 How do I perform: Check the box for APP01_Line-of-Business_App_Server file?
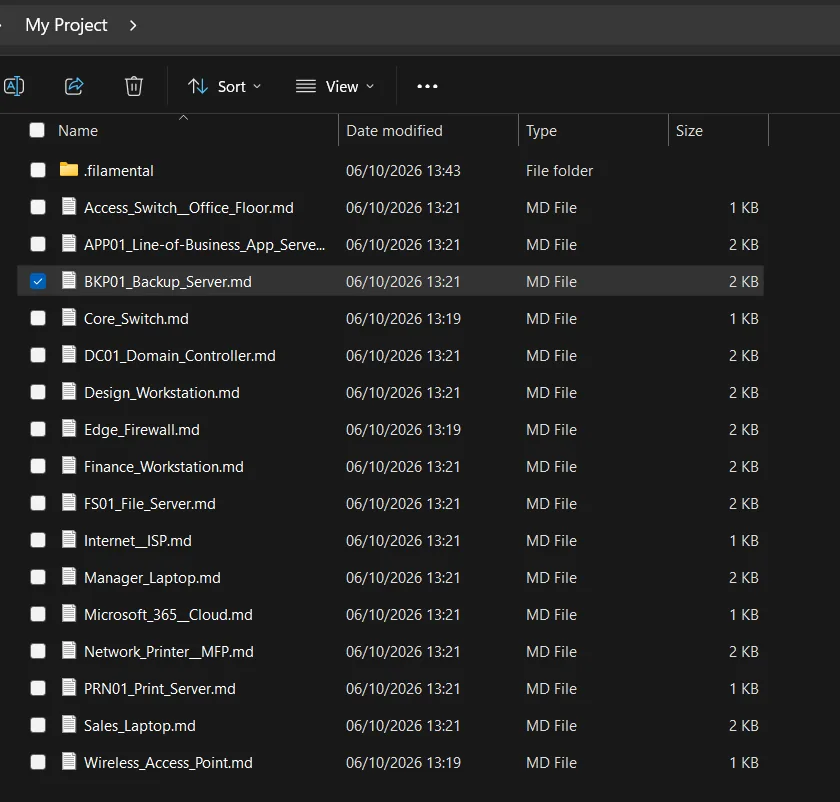[38, 244]
